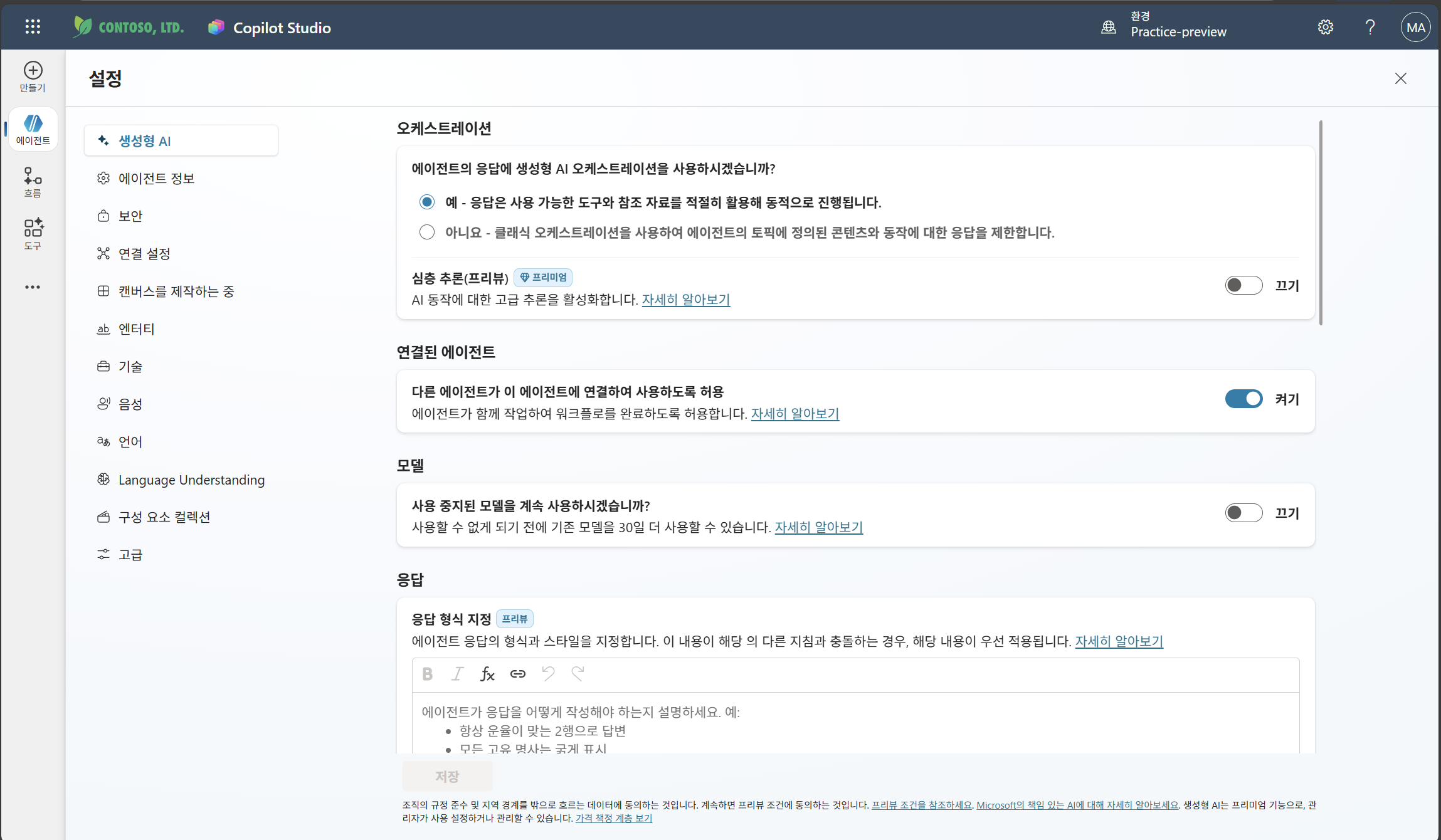Open the settings gear in header
1441x840 pixels.
(1325, 27)
